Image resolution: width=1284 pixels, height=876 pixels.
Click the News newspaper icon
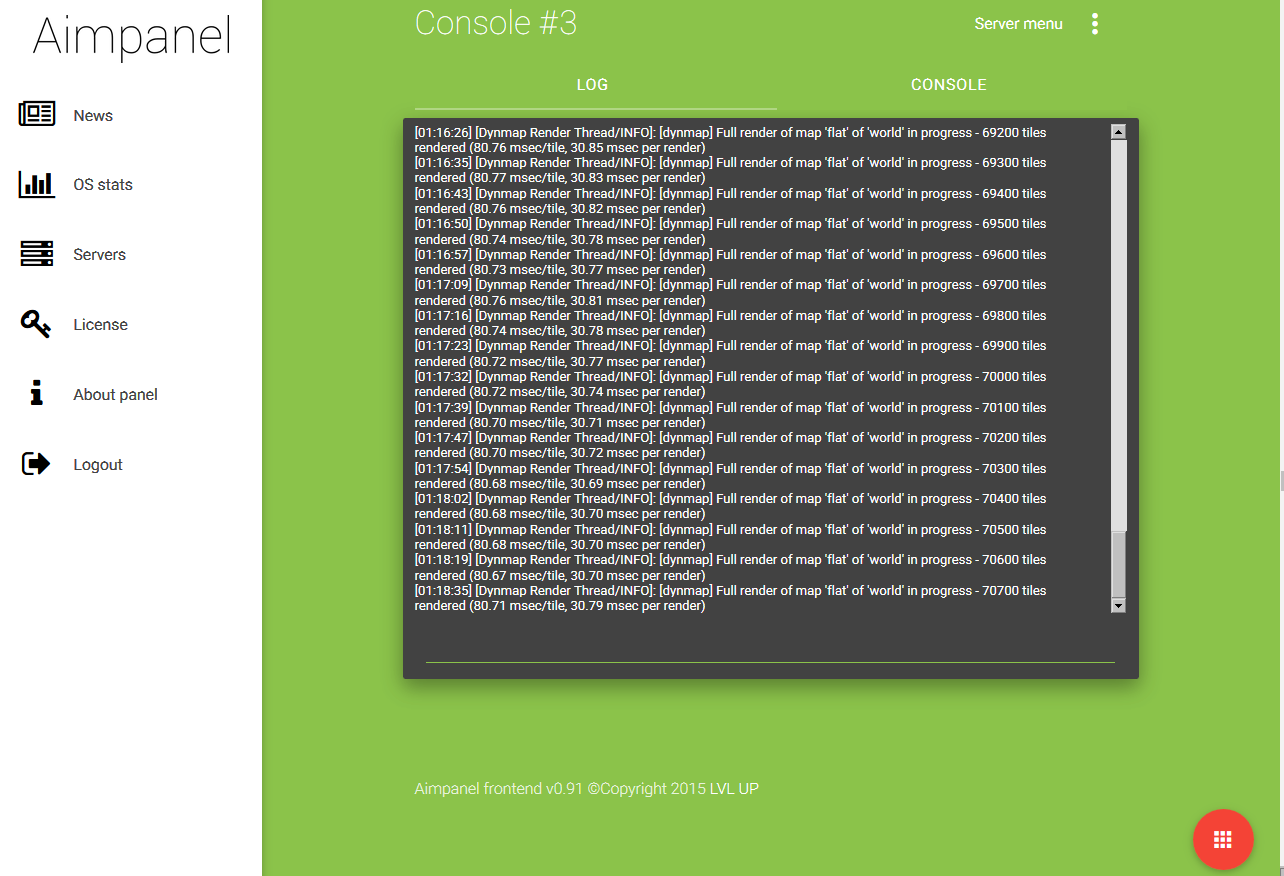[37, 114]
